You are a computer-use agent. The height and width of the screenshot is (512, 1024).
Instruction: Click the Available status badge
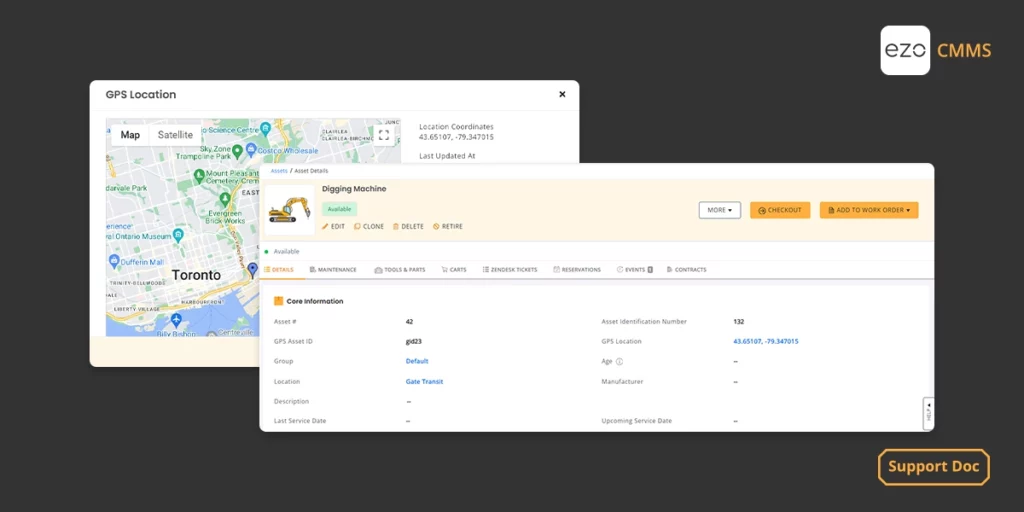[339, 210]
